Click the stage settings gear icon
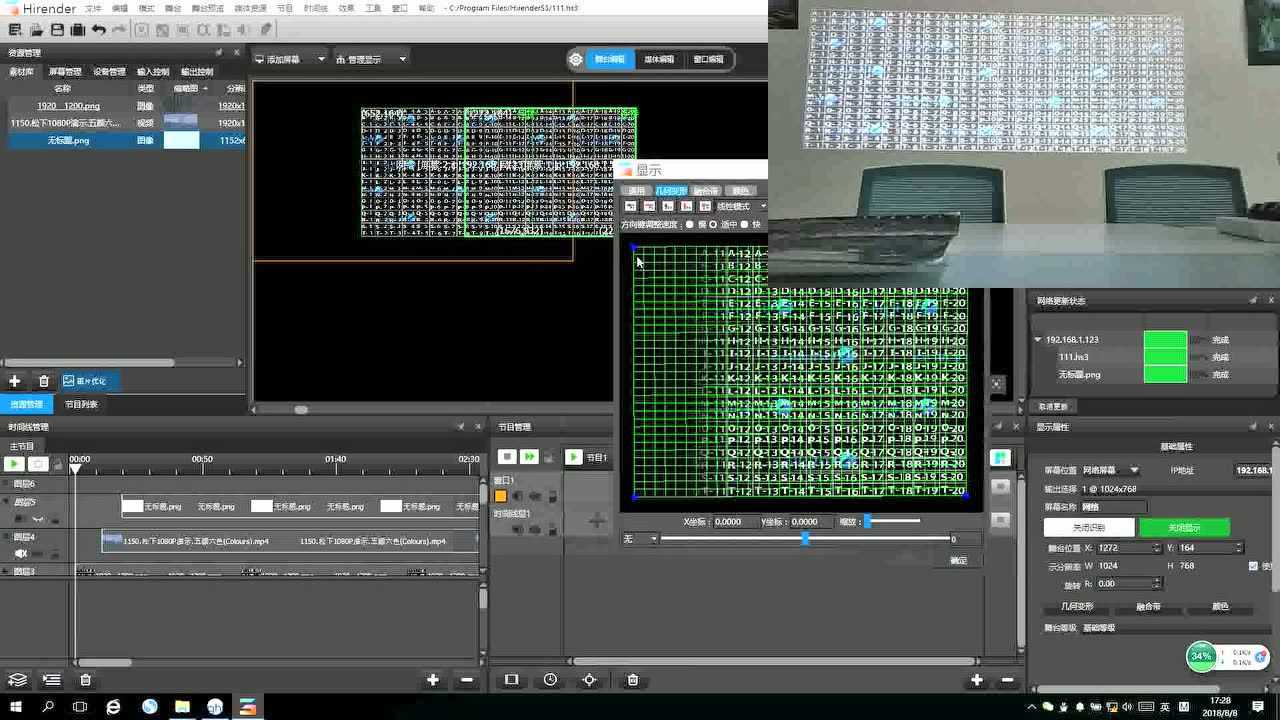 point(576,60)
